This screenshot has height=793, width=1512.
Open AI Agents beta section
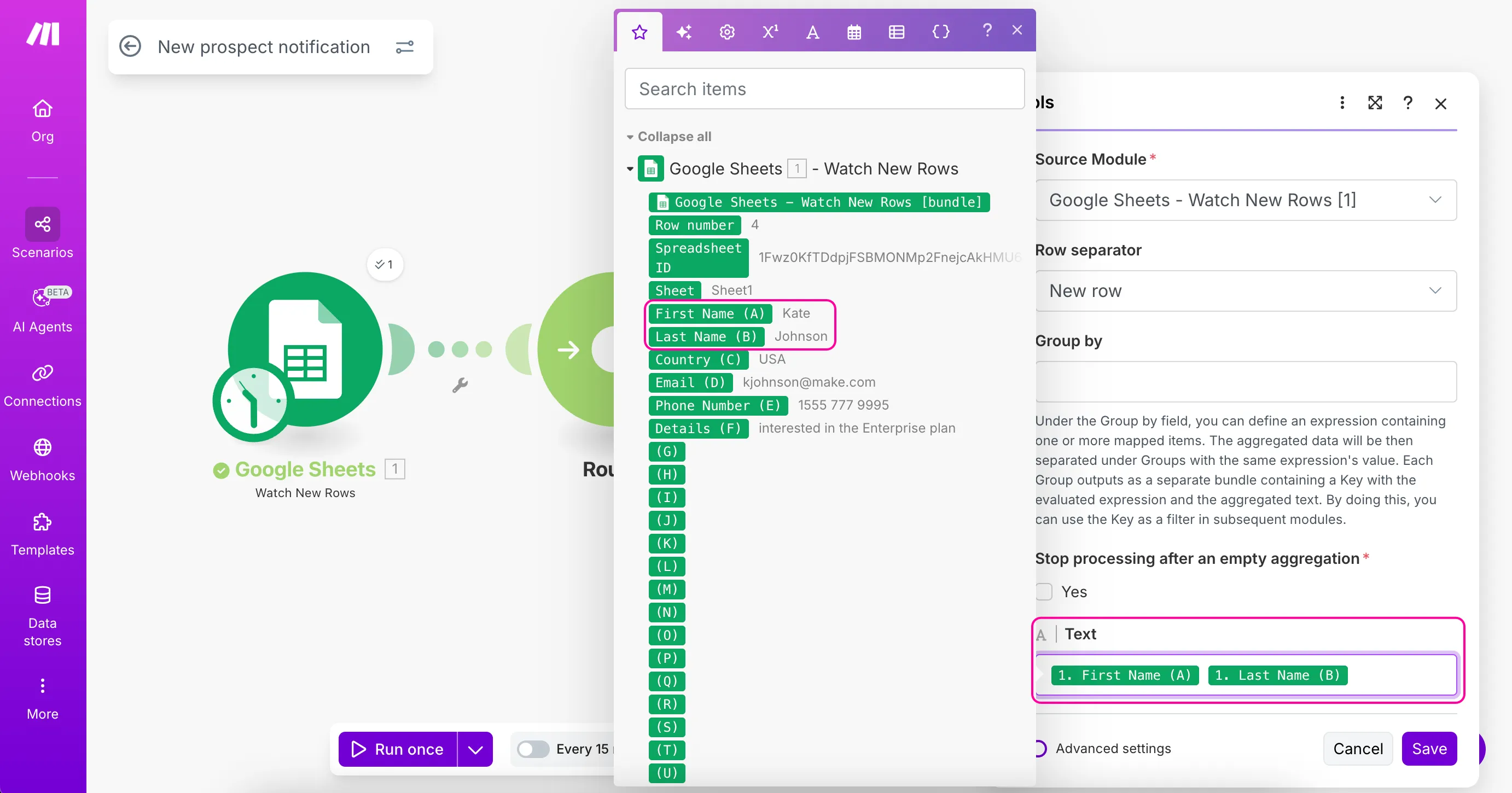click(42, 310)
